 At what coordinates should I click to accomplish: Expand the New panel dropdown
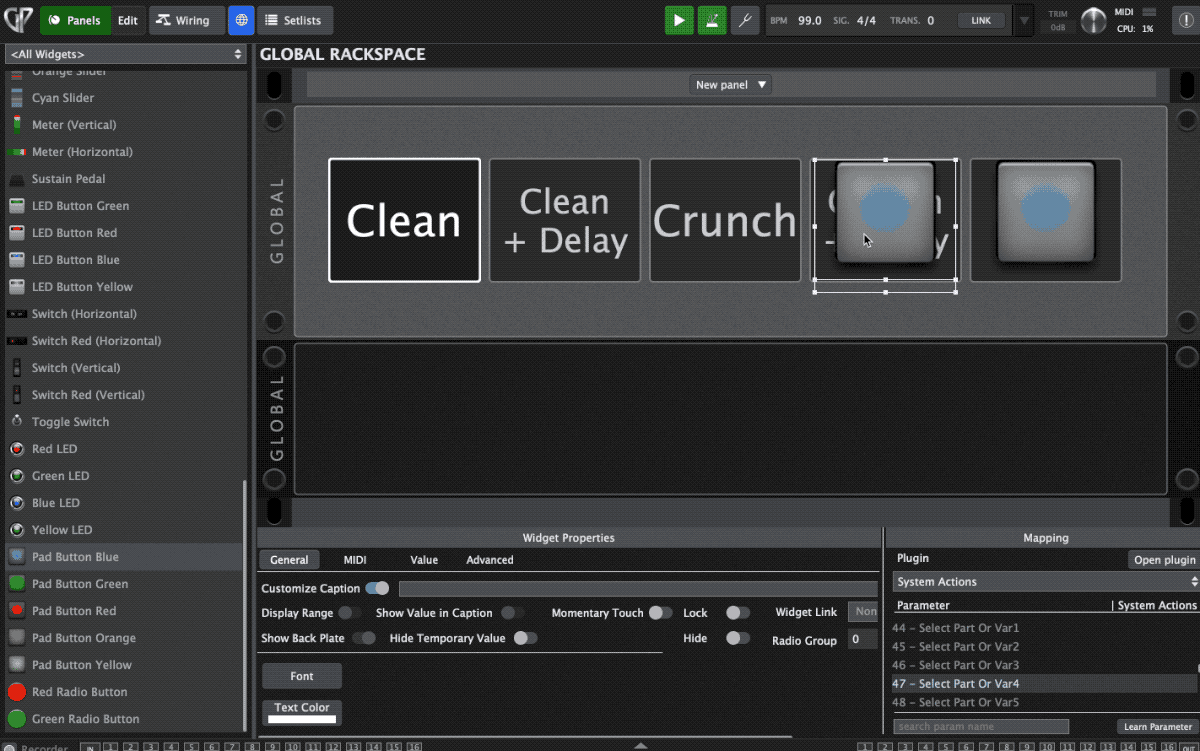[x=731, y=85]
